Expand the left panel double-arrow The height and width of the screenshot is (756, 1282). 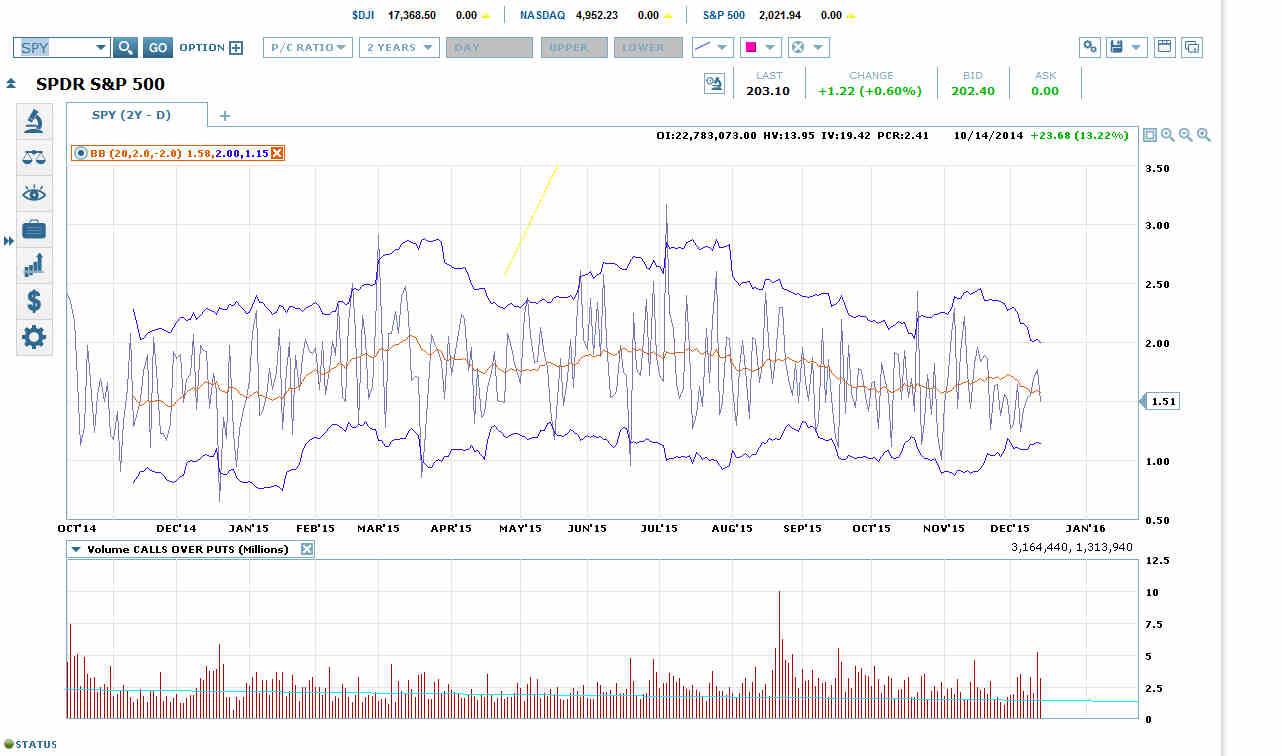(x=9, y=241)
